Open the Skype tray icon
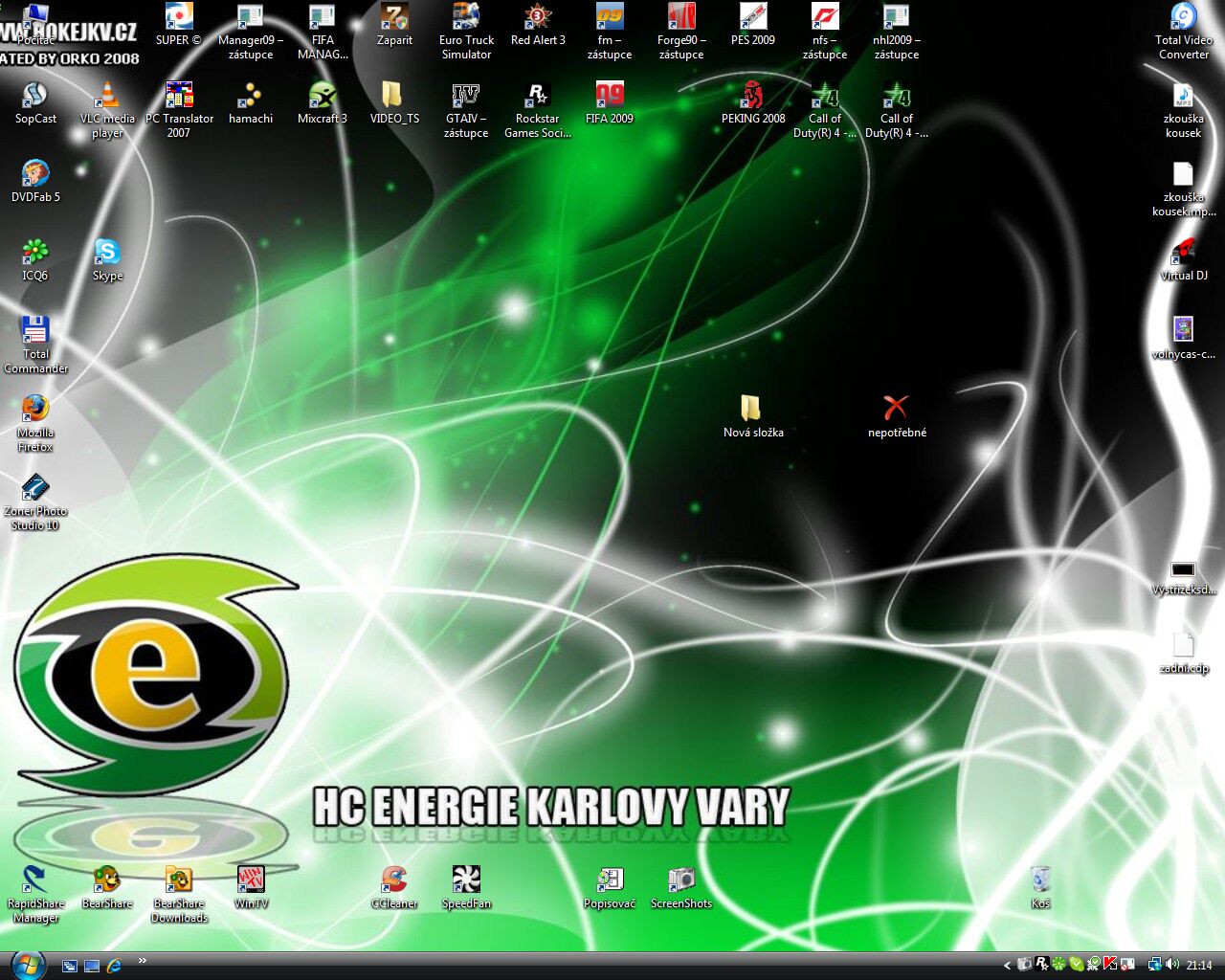This screenshot has width=1225, height=980. [1077, 965]
